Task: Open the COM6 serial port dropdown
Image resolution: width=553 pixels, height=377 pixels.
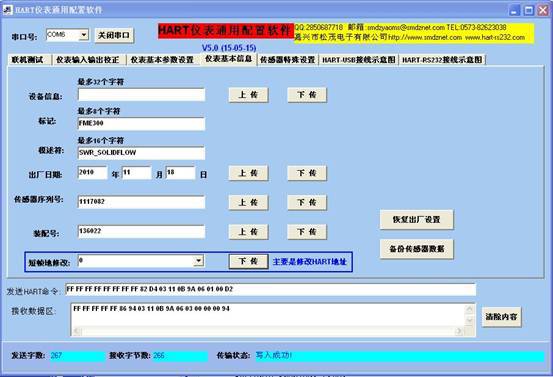Action: click(x=84, y=35)
